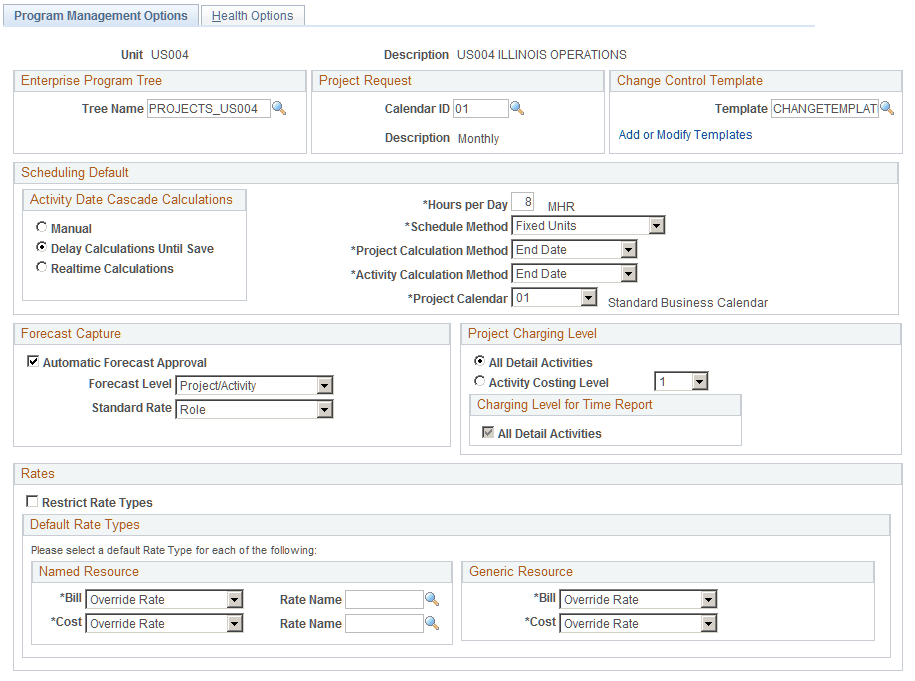Image resolution: width=915 pixels, height=681 pixels.
Task: Click inside the Hours per Day field
Action: [x=523, y=202]
